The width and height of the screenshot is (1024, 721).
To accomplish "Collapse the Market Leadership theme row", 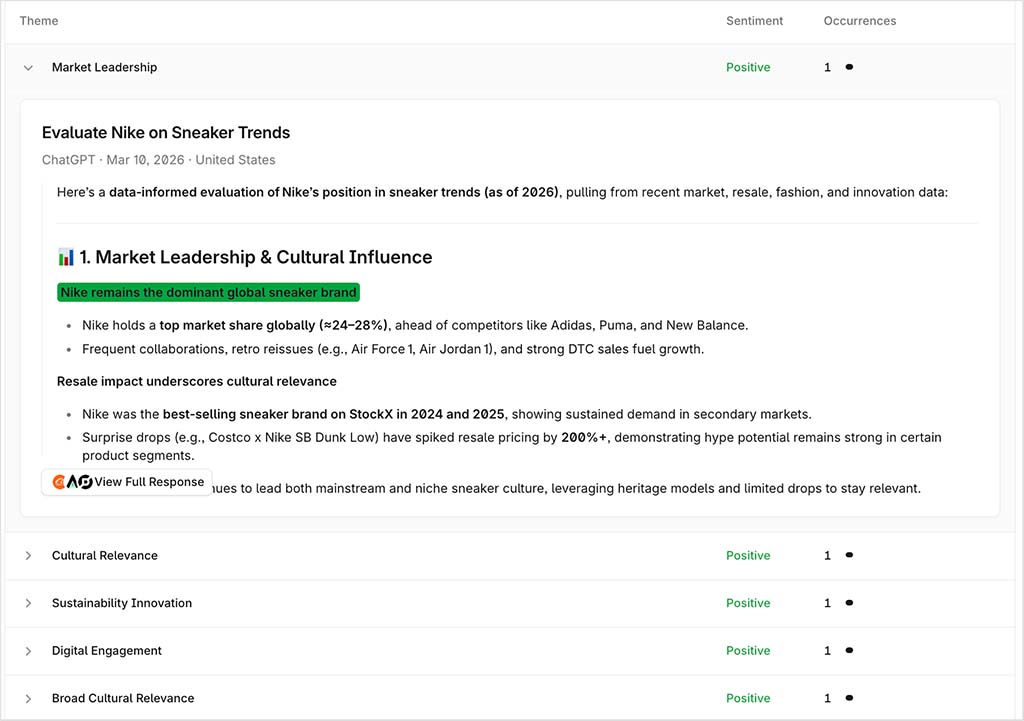I will [28, 67].
